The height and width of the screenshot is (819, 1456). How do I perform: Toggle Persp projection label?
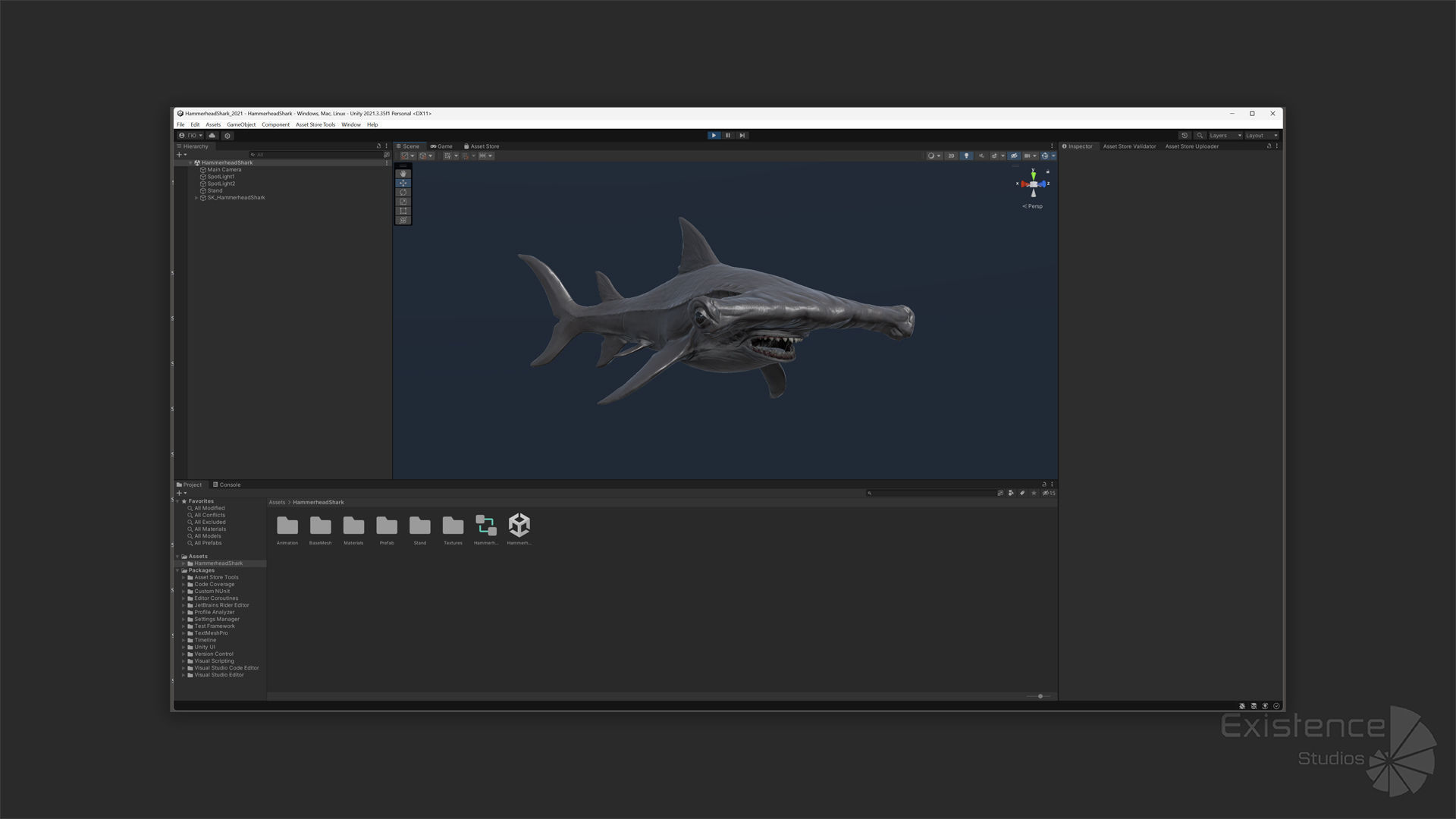(x=1033, y=206)
